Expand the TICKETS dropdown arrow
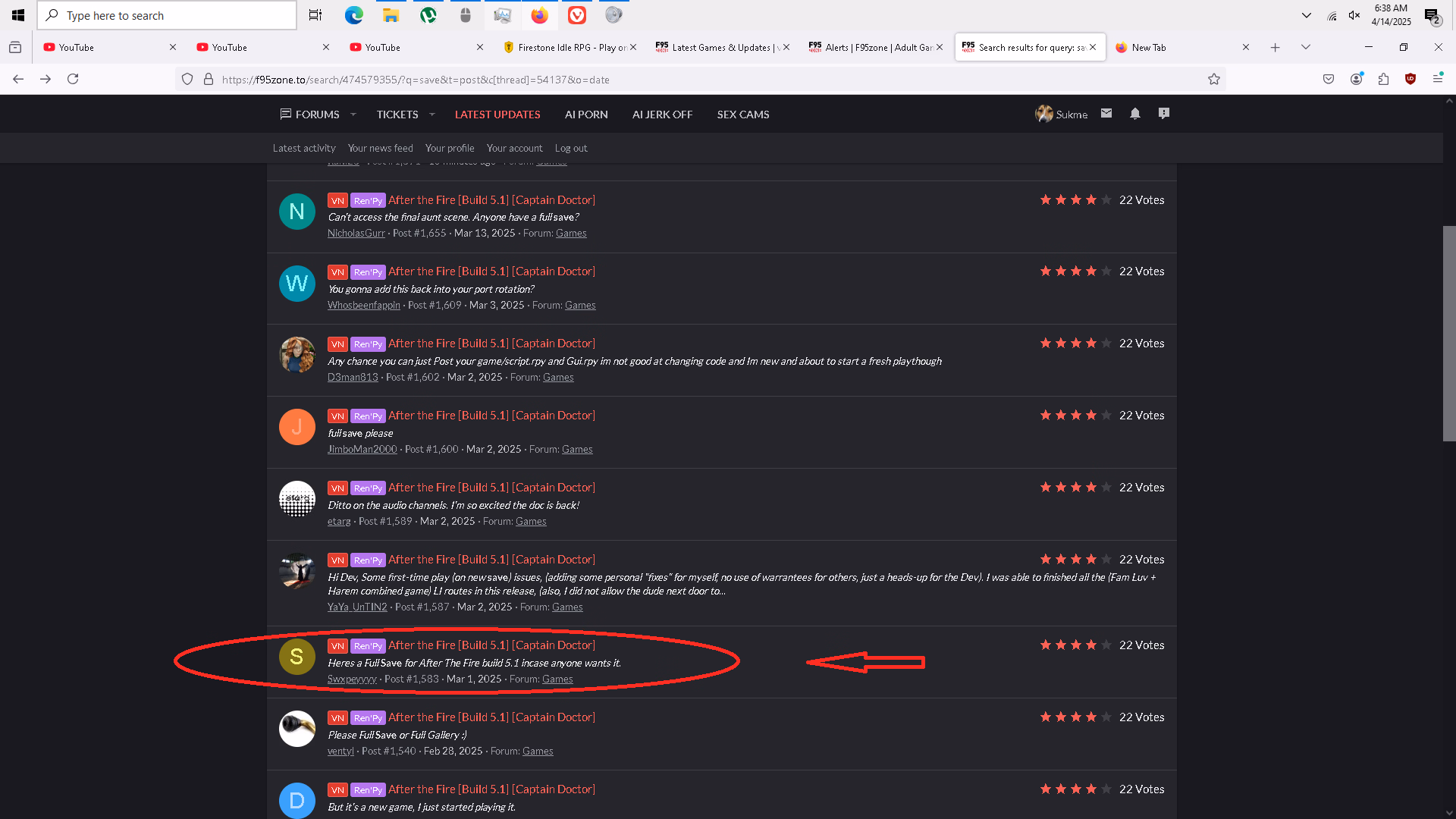The width and height of the screenshot is (1456, 819). (432, 115)
